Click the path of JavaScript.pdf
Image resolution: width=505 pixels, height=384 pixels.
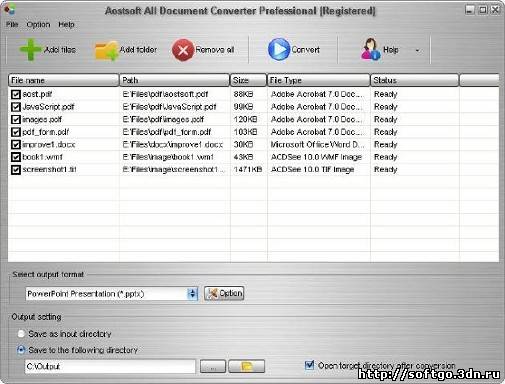point(169,107)
